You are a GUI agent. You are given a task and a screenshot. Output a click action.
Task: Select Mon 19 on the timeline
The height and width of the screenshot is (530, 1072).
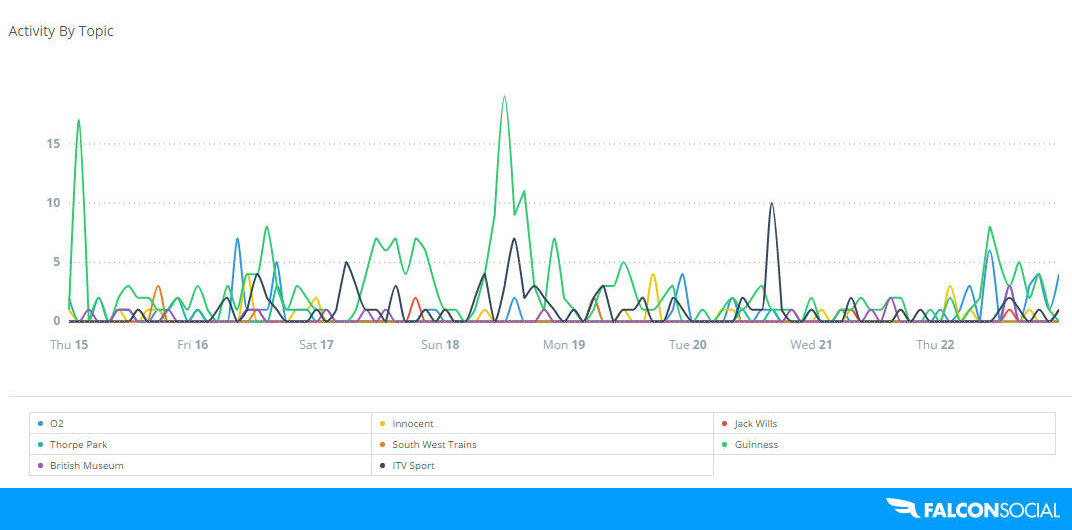[563, 345]
